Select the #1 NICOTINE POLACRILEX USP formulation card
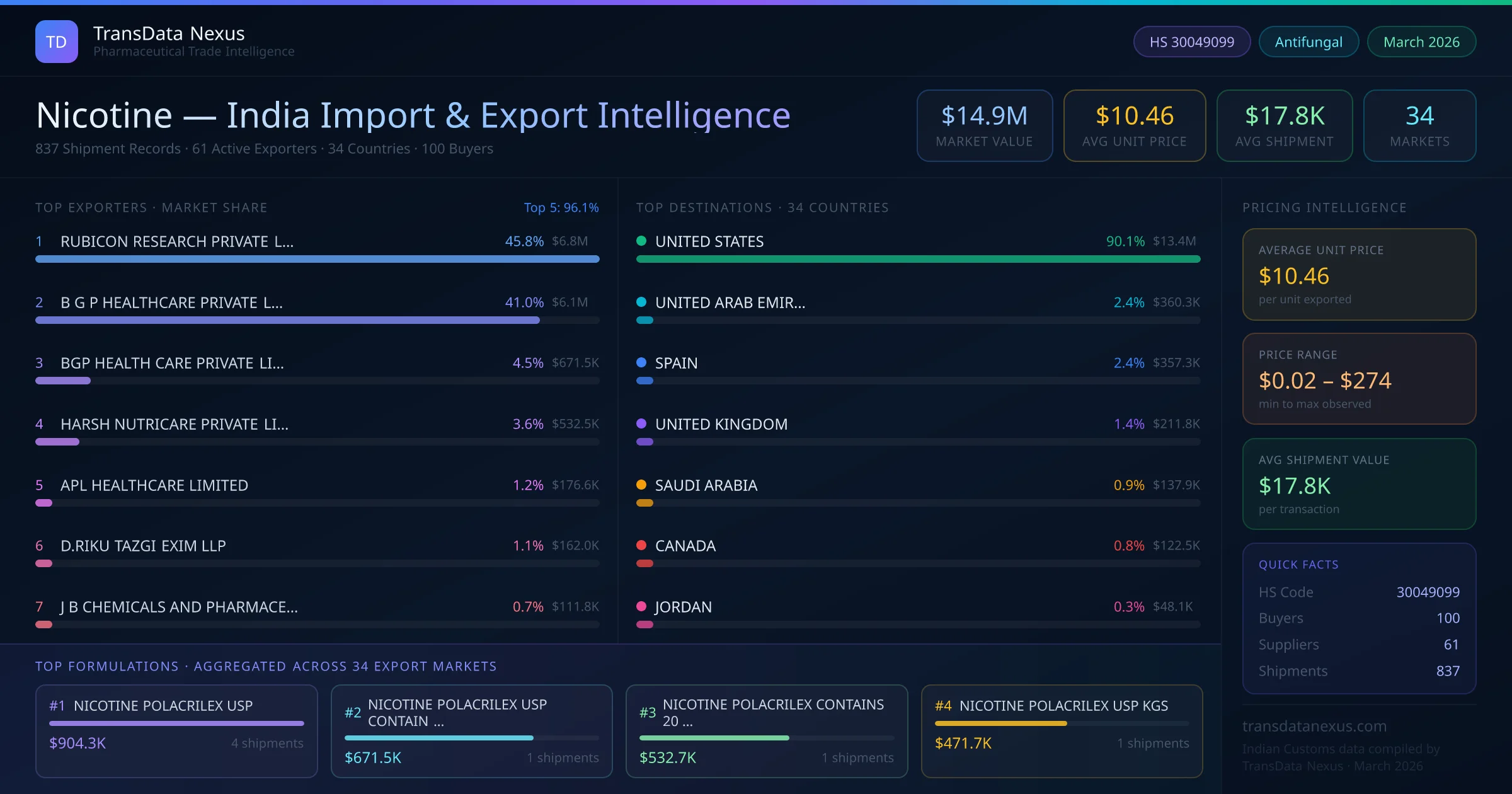1512x794 pixels. pyautogui.click(x=176, y=731)
